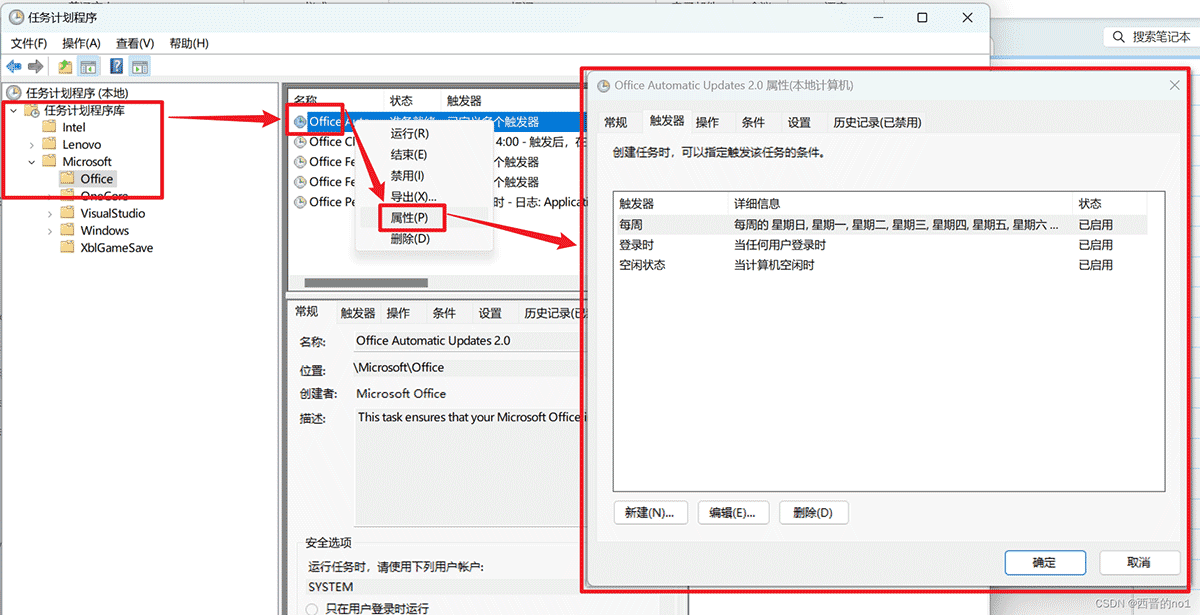
Task: Click the 确定 button
Action: [1044, 562]
